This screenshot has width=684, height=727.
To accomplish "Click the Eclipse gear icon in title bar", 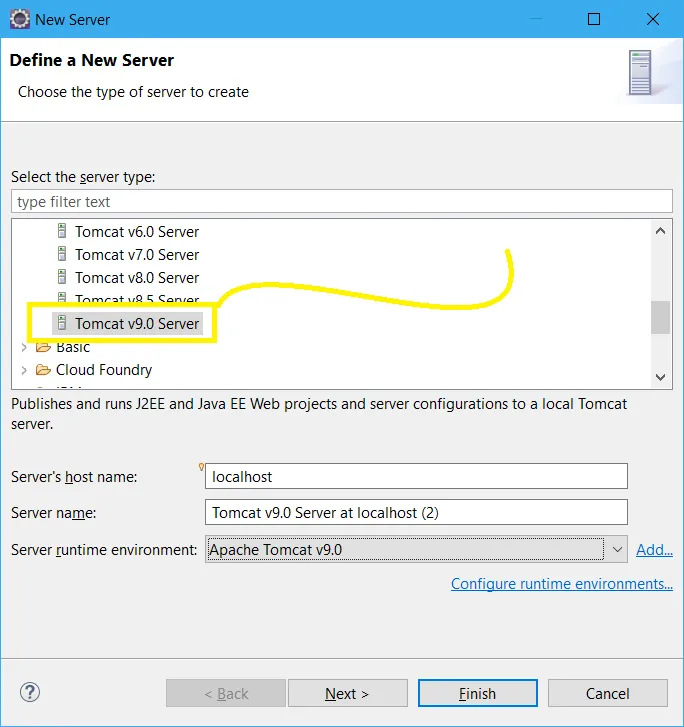I will pyautogui.click(x=19, y=19).
